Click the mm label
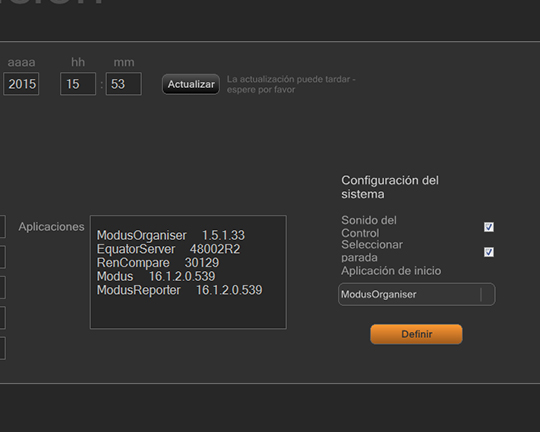Image resolution: width=540 pixels, height=432 pixels. pyautogui.click(x=124, y=62)
